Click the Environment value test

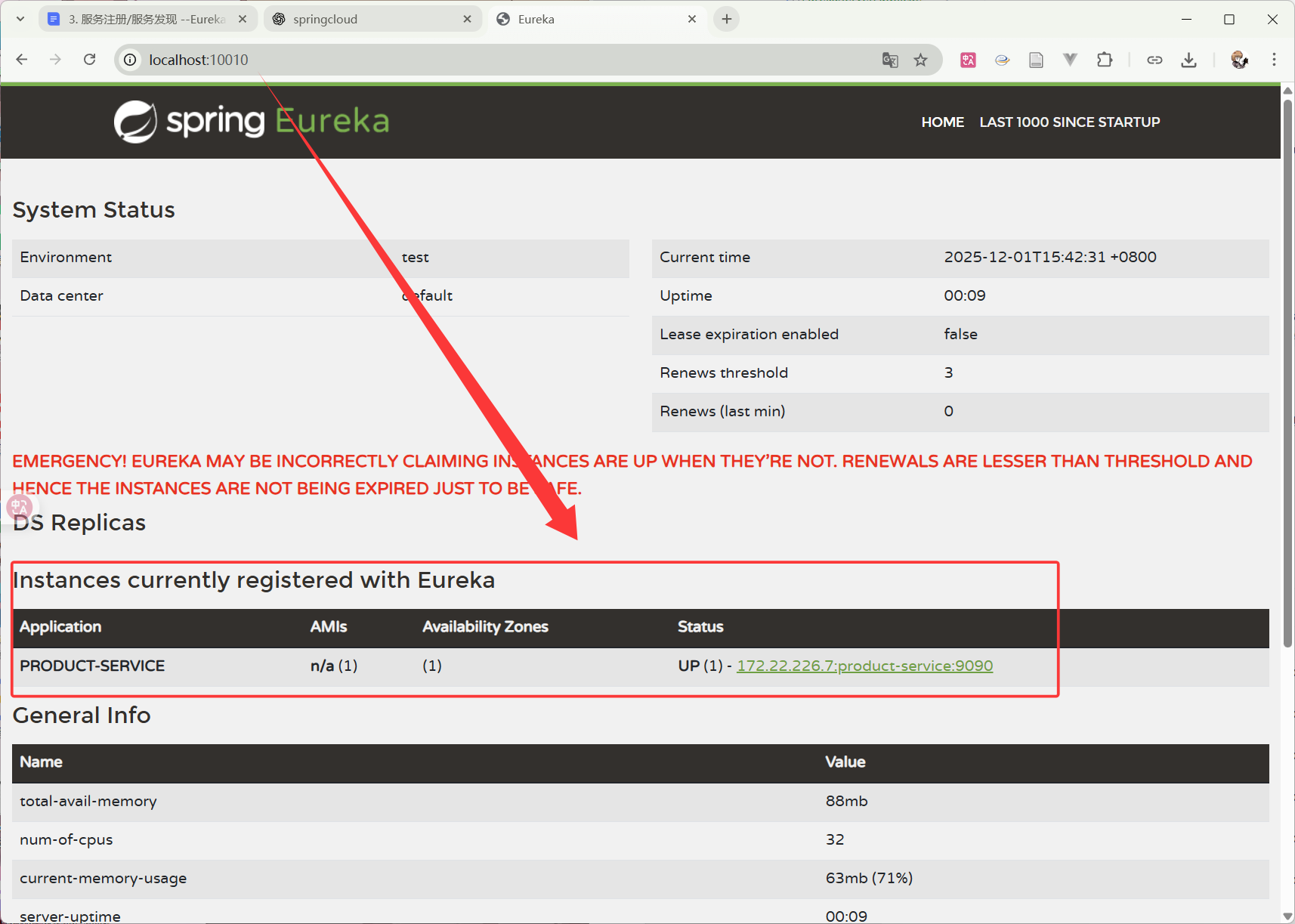(415, 257)
